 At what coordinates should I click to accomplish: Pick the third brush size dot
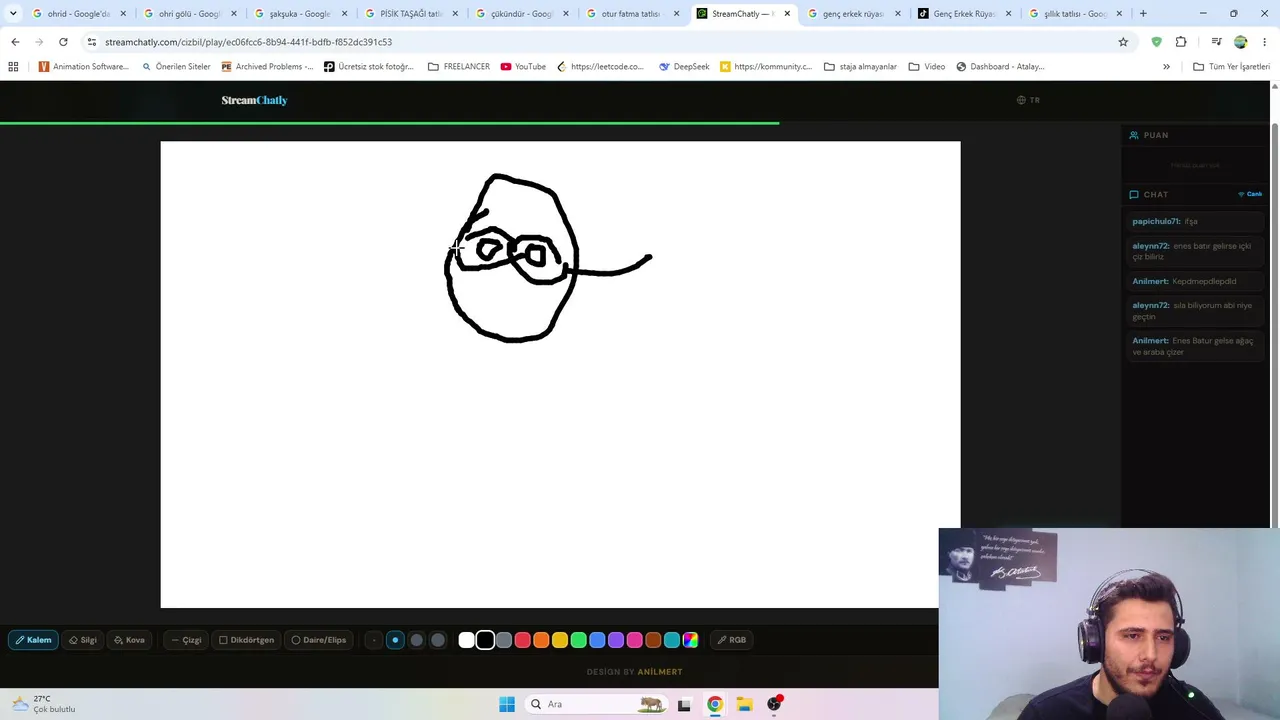click(416, 640)
